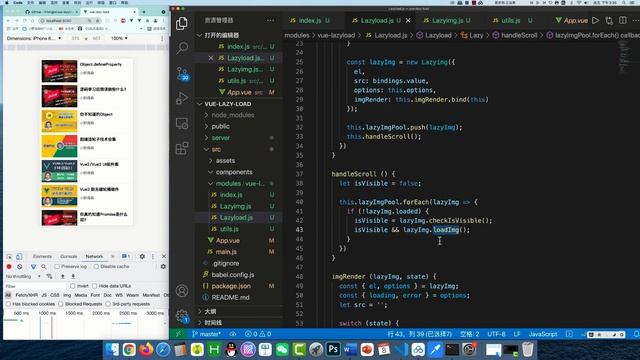Expand the public folder
Screen dimensions: 640x360
[220, 127]
